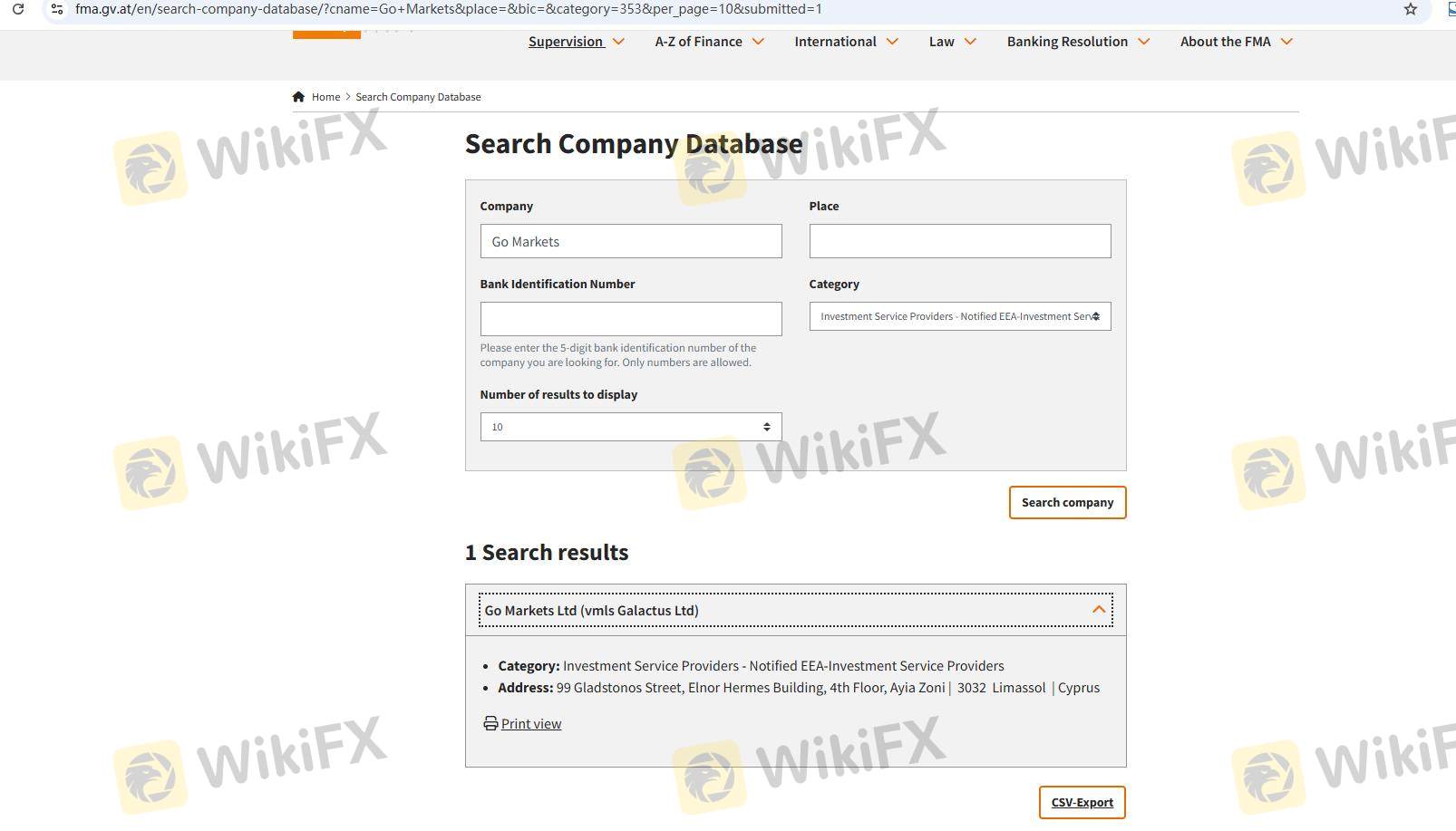Screen dimensions: 1456x831
Task: Collapse the Go Markets Ltd result chevron
Action: click(x=1099, y=610)
